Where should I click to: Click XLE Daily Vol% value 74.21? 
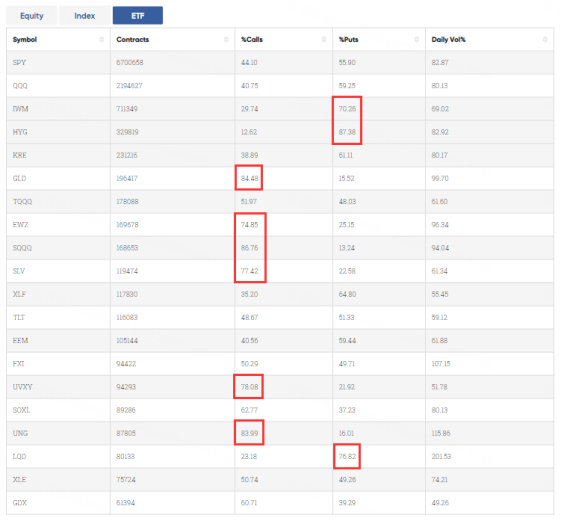click(x=440, y=480)
